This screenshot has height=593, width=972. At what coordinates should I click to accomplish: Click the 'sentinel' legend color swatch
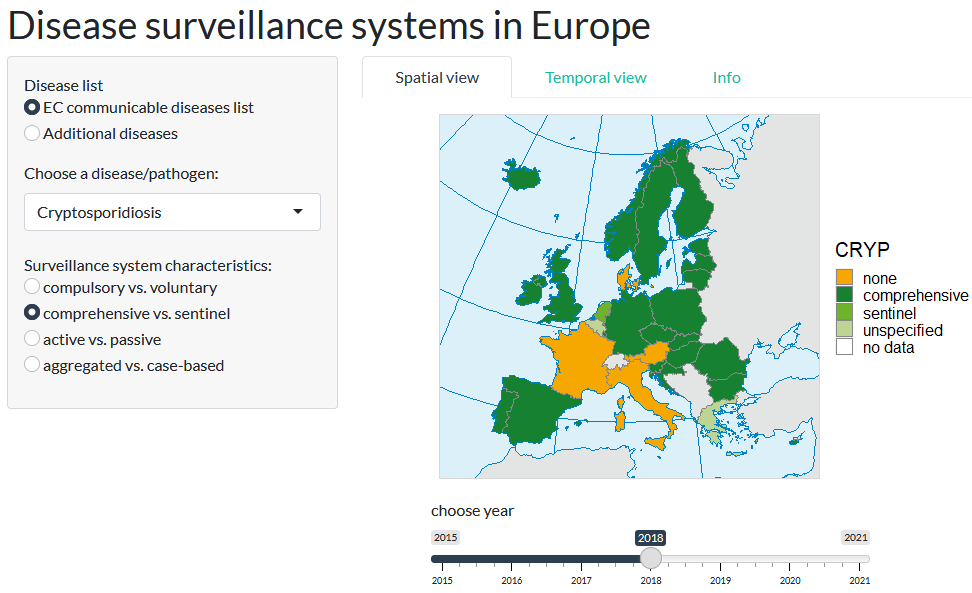[x=844, y=312]
